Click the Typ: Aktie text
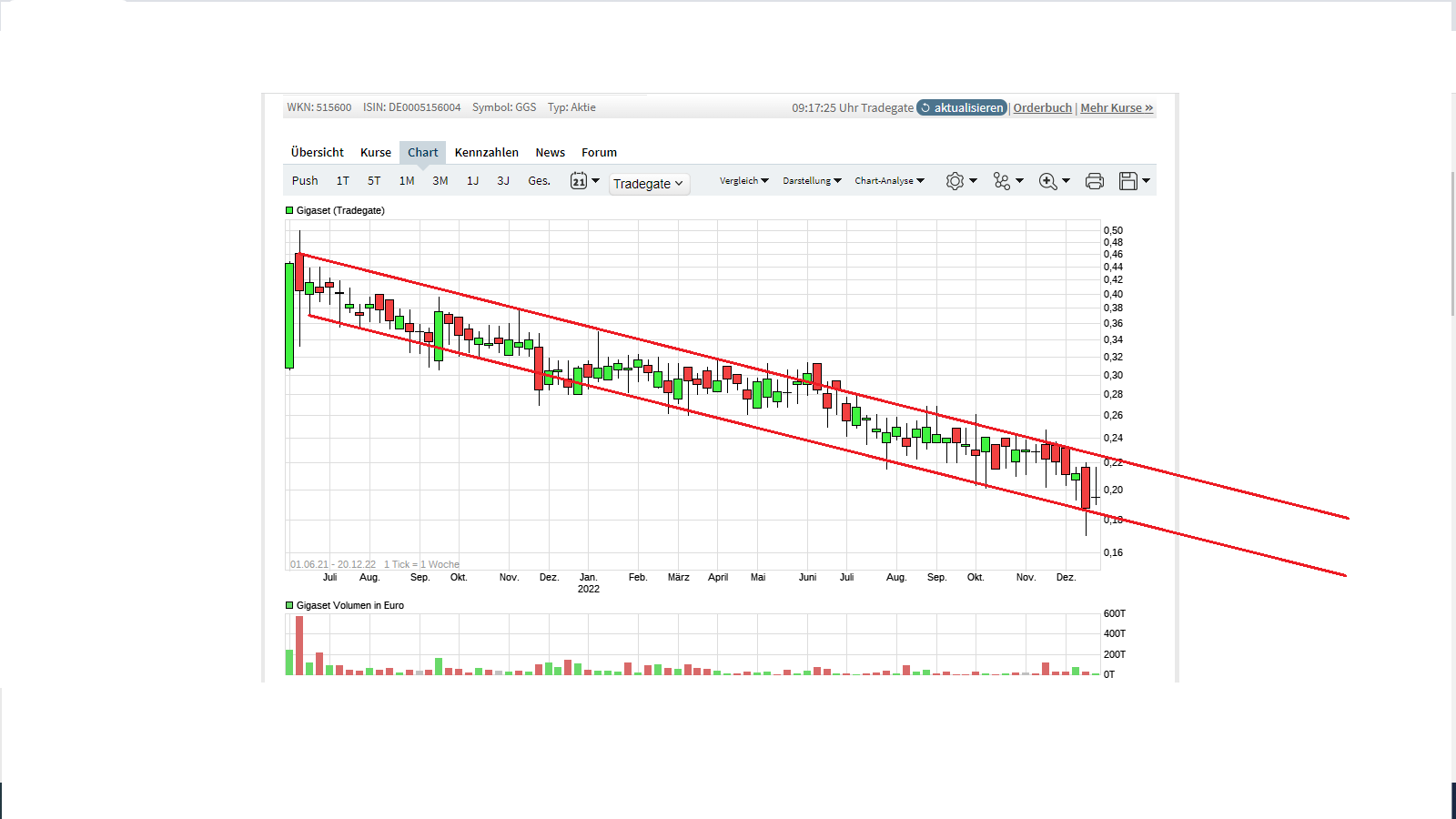Image resolution: width=1456 pixels, height=819 pixels. (571, 107)
